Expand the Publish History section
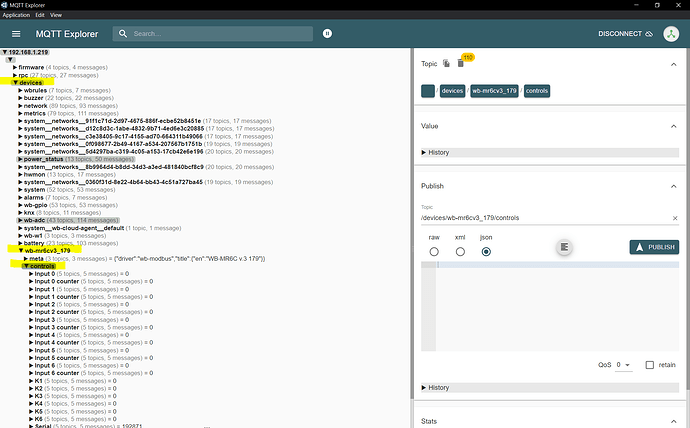Screen dimensions: 690x428 click(x=550, y=388)
